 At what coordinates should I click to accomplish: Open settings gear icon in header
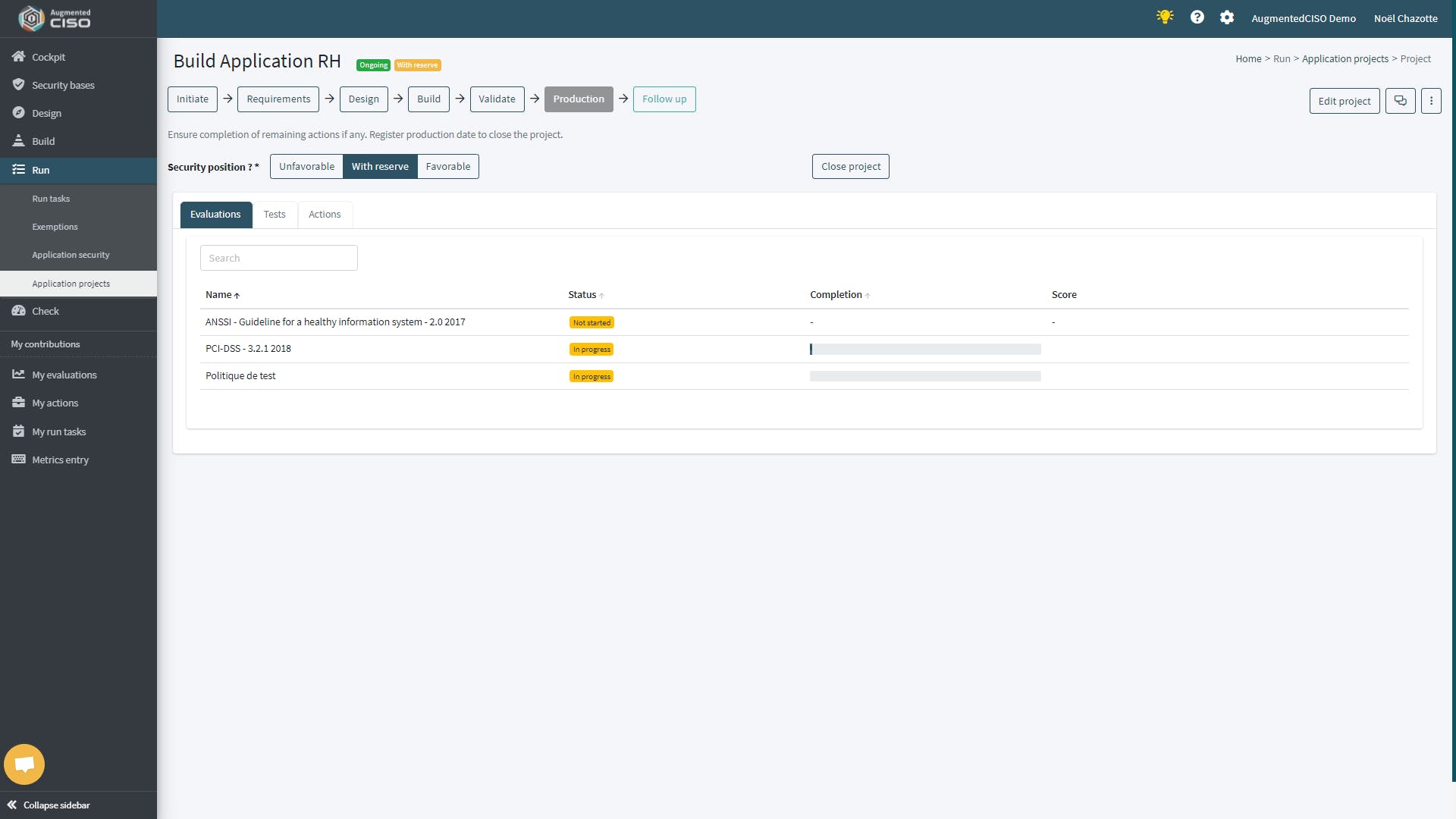1227,17
